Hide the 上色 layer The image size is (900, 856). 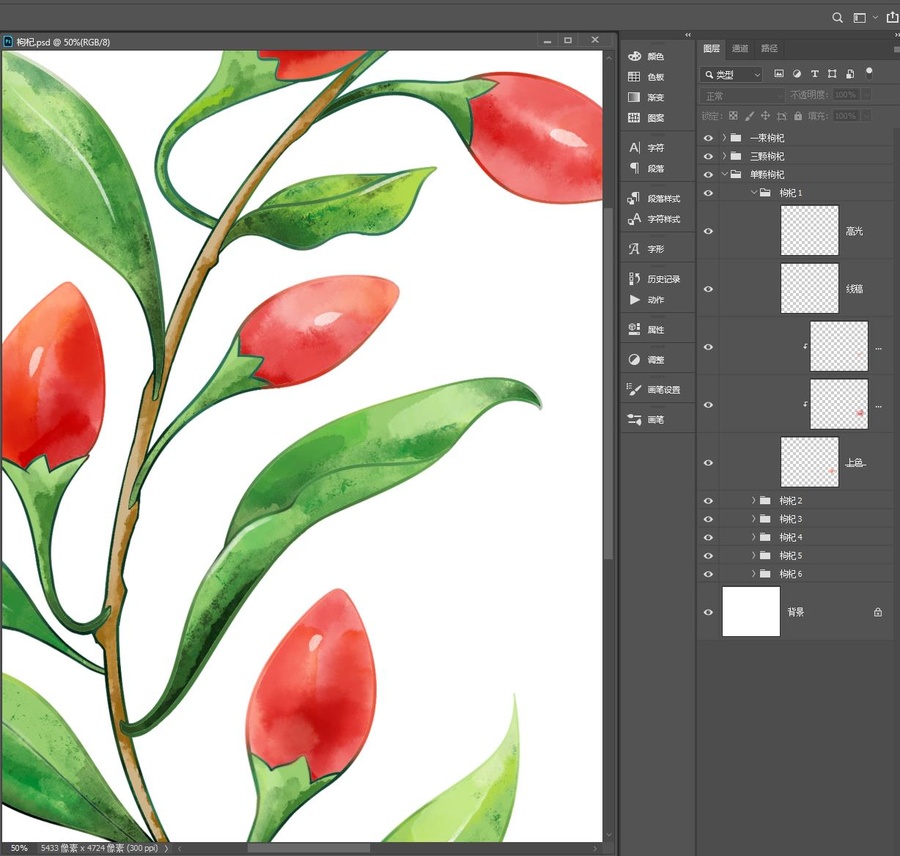[708, 462]
